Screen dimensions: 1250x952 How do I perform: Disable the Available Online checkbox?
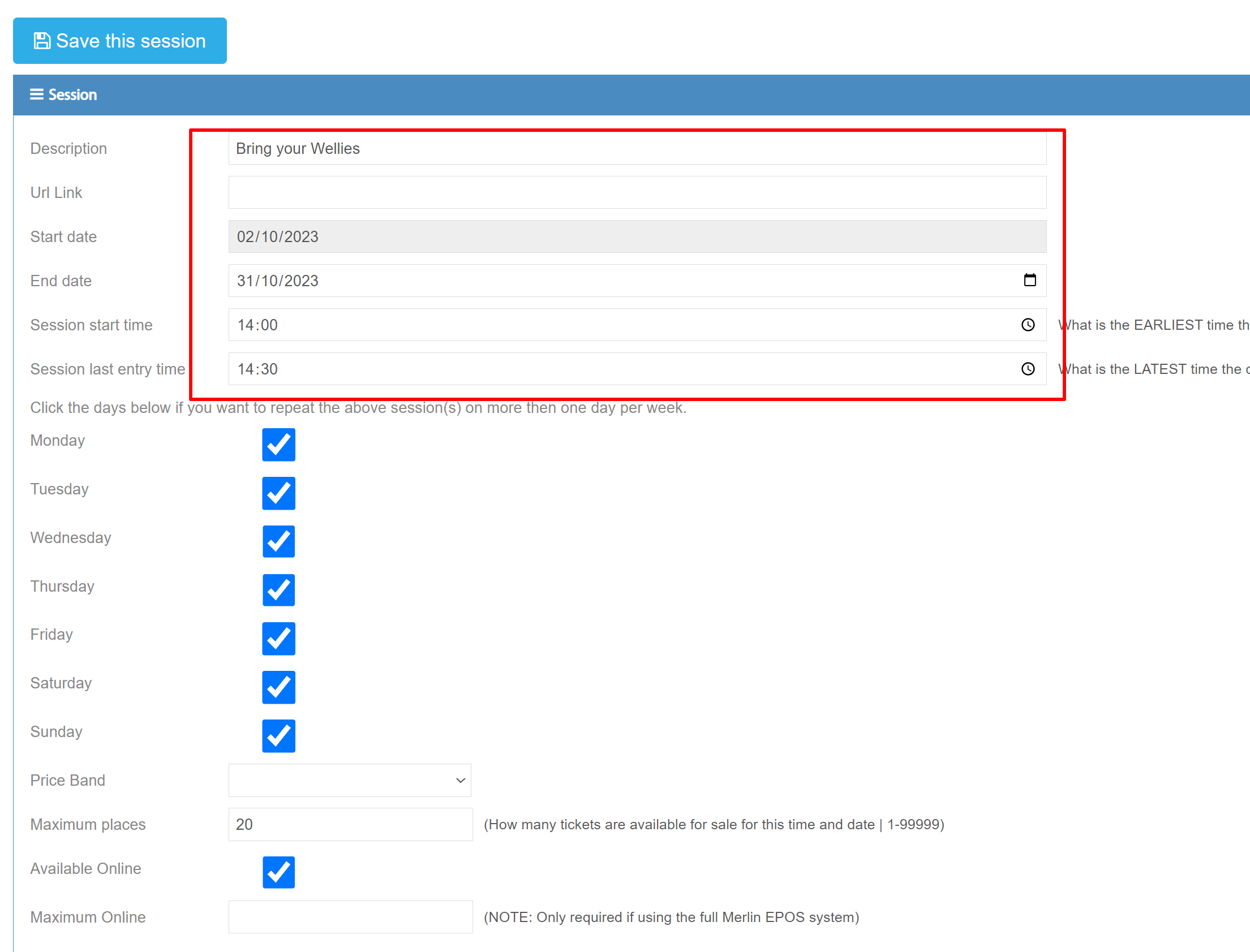278,872
